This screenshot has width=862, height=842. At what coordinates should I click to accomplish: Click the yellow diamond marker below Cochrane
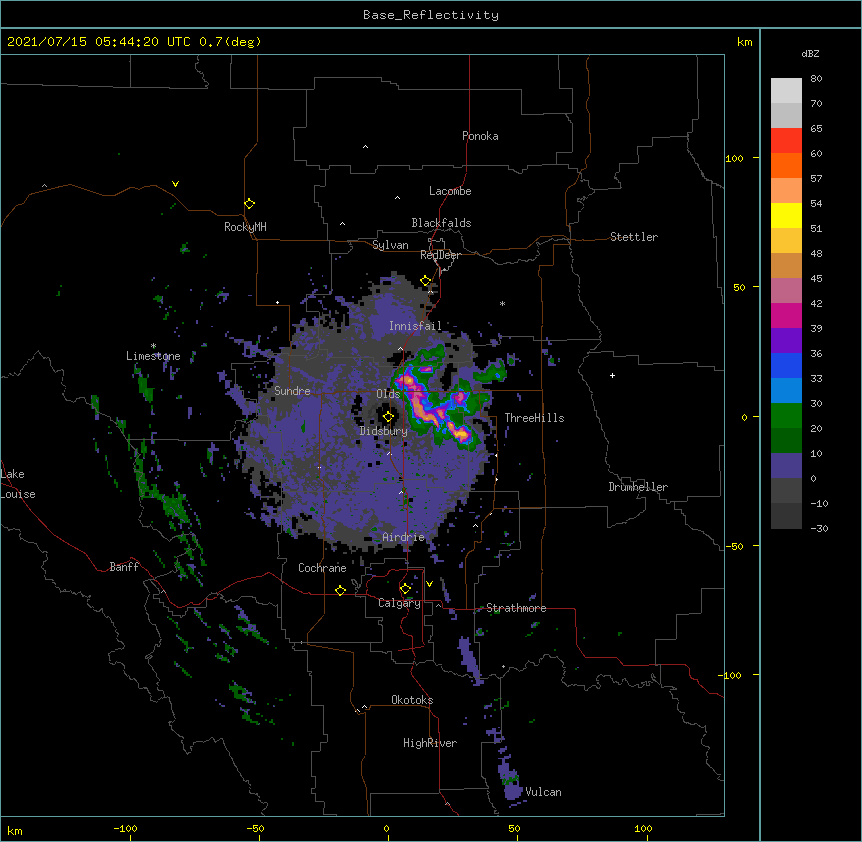pos(340,590)
